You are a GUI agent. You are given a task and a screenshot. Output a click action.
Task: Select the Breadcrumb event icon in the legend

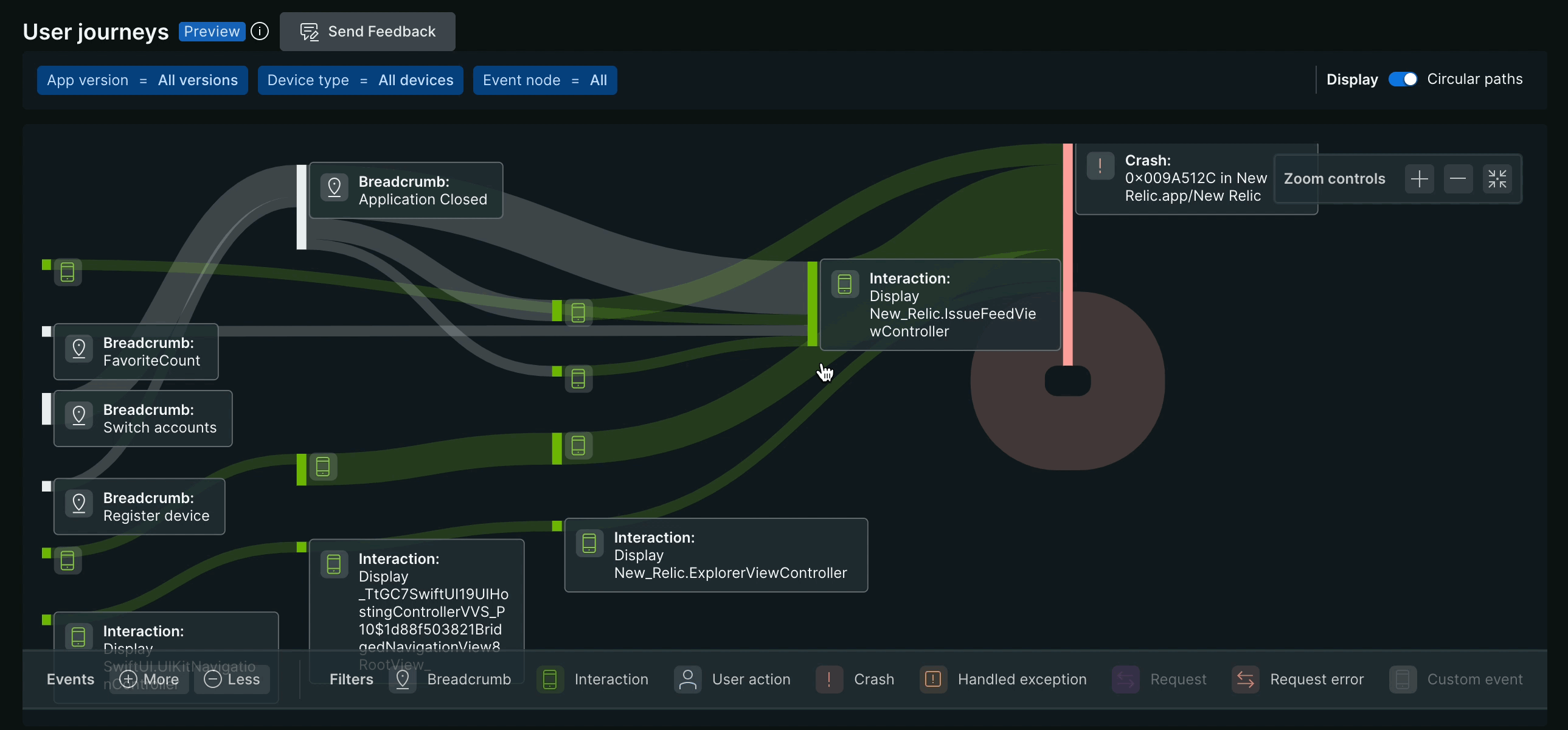click(x=404, y=679)
